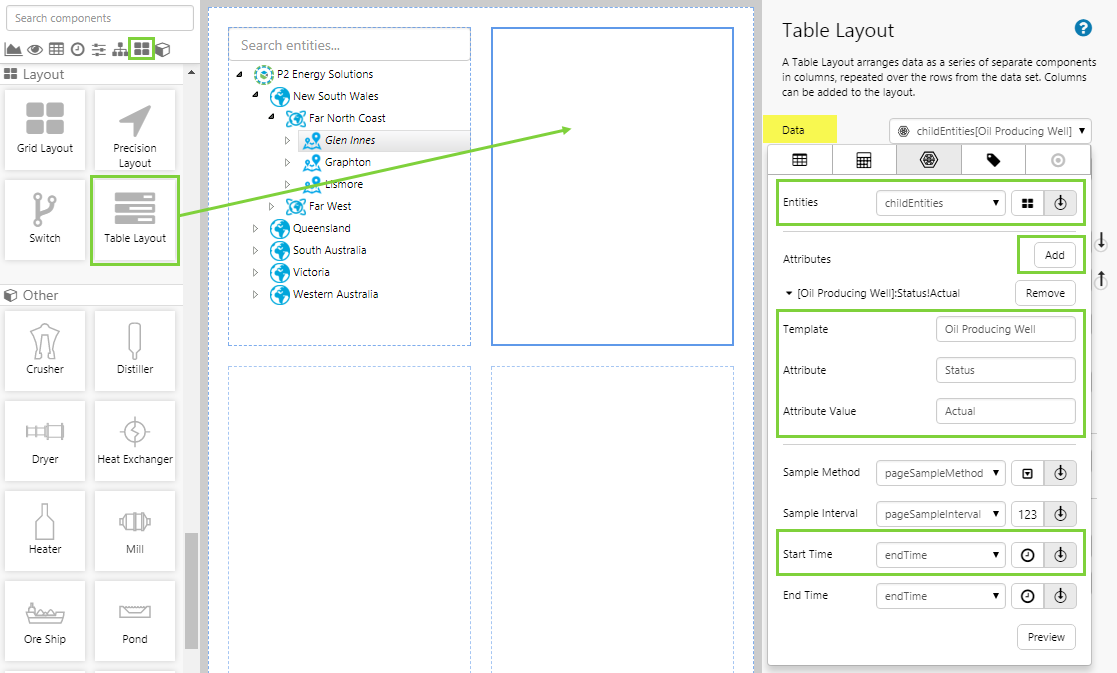Select the sliders component category icon

(x=99, y=49)
